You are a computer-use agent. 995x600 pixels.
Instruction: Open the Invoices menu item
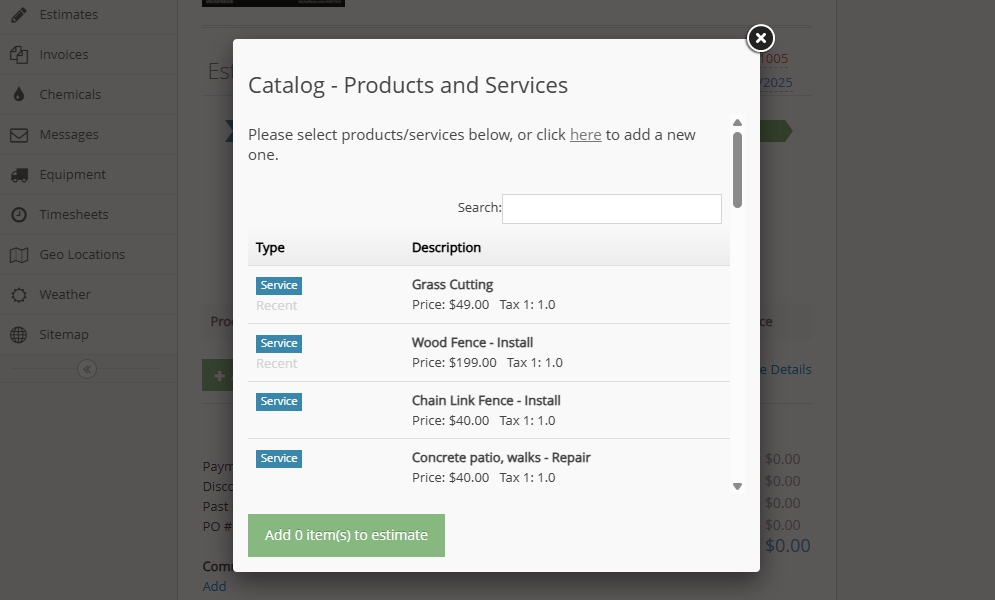coord(64,55)
